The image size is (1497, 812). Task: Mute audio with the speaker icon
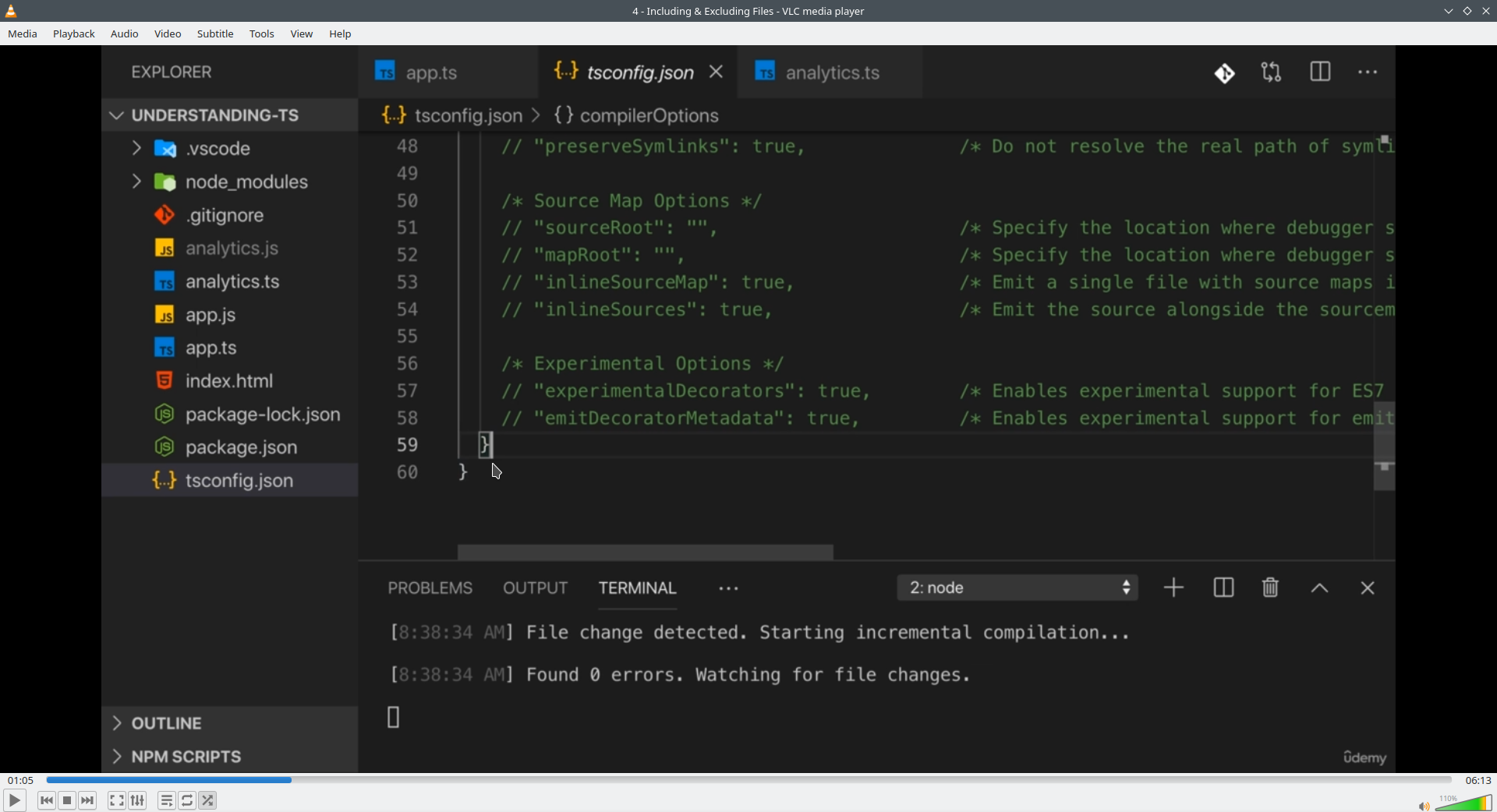[x=1424, y=806]
